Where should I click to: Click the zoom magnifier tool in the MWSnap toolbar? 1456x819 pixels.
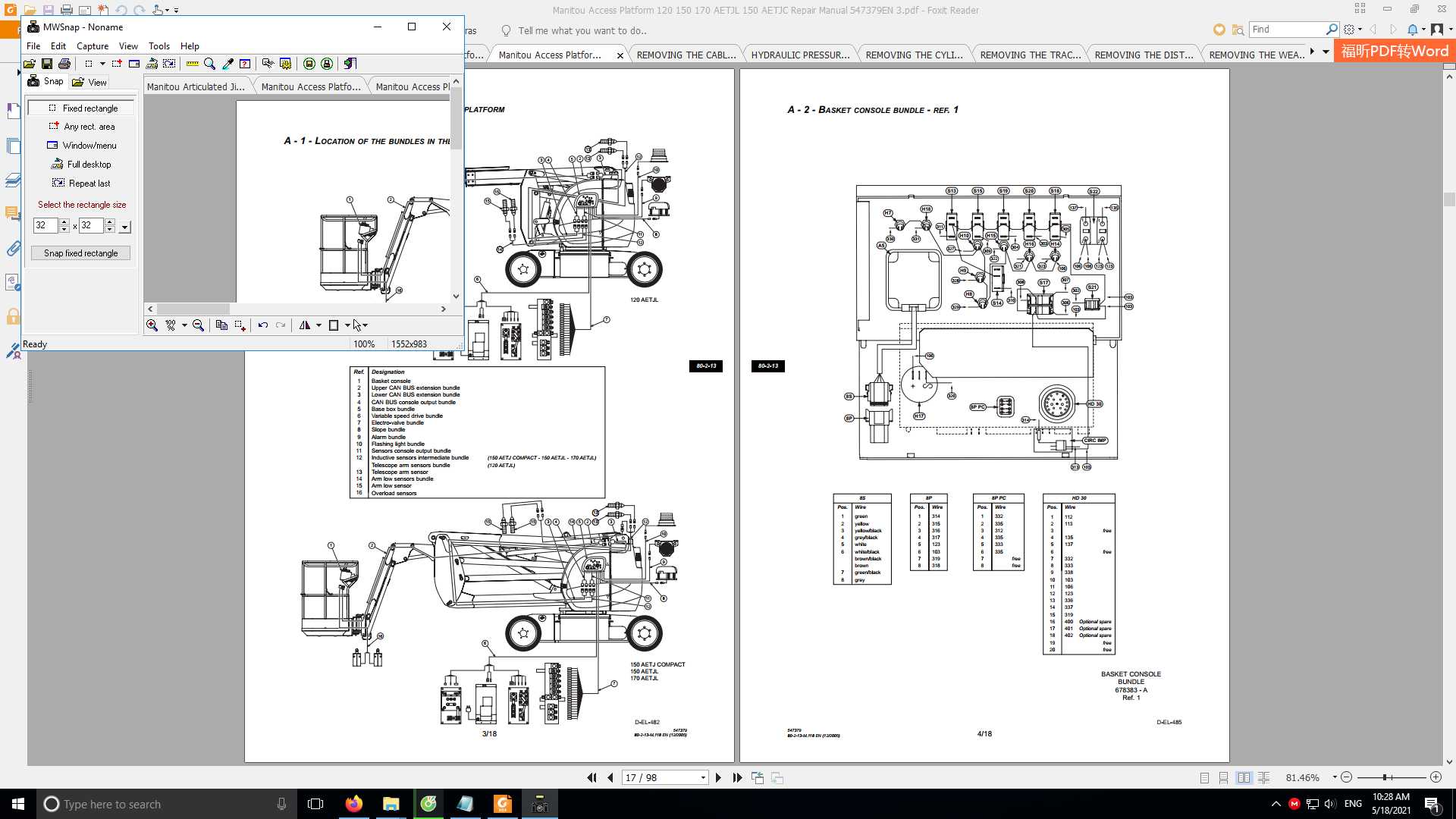(209, 64)
